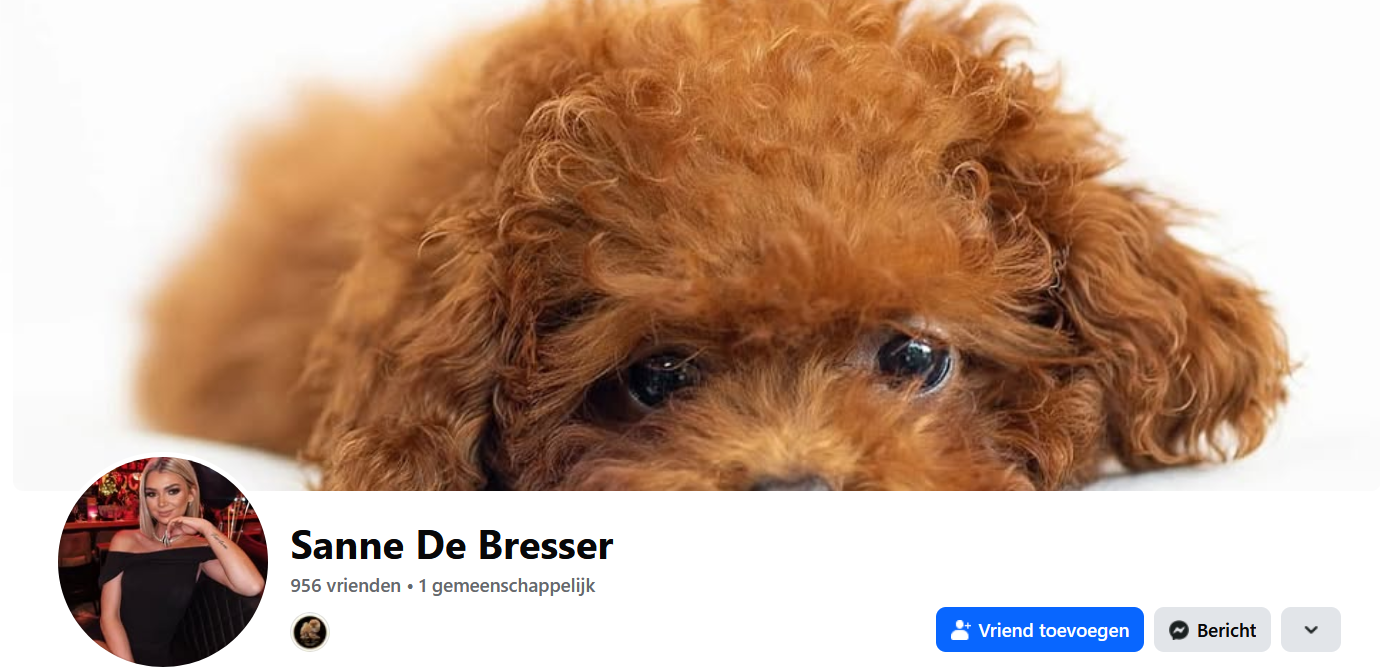The width and height of the screenshot is (1380, 670).
Task: Click the Messenger lightning bubble icon
Action: pos(1179,630)
